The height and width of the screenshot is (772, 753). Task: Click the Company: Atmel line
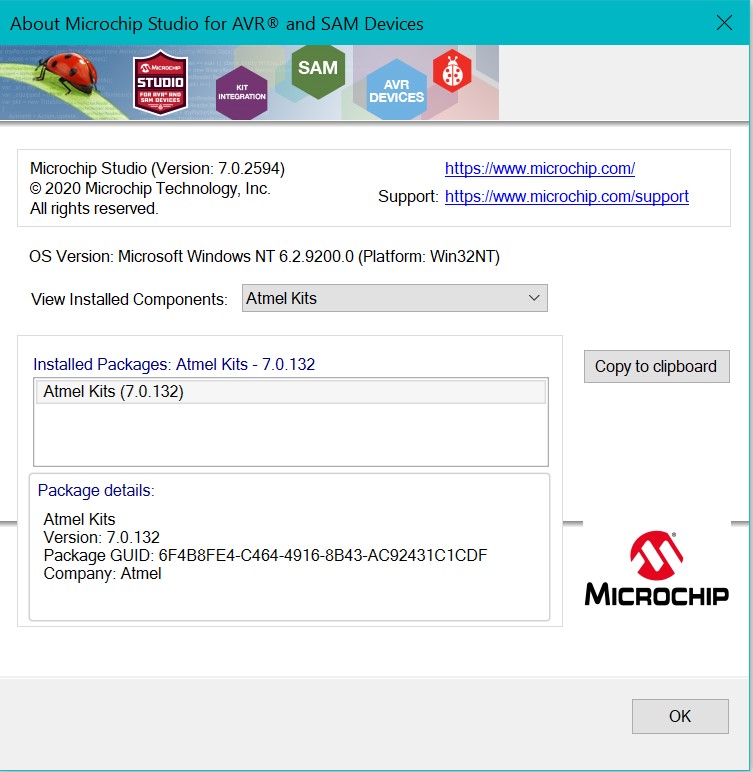(102, 574)
